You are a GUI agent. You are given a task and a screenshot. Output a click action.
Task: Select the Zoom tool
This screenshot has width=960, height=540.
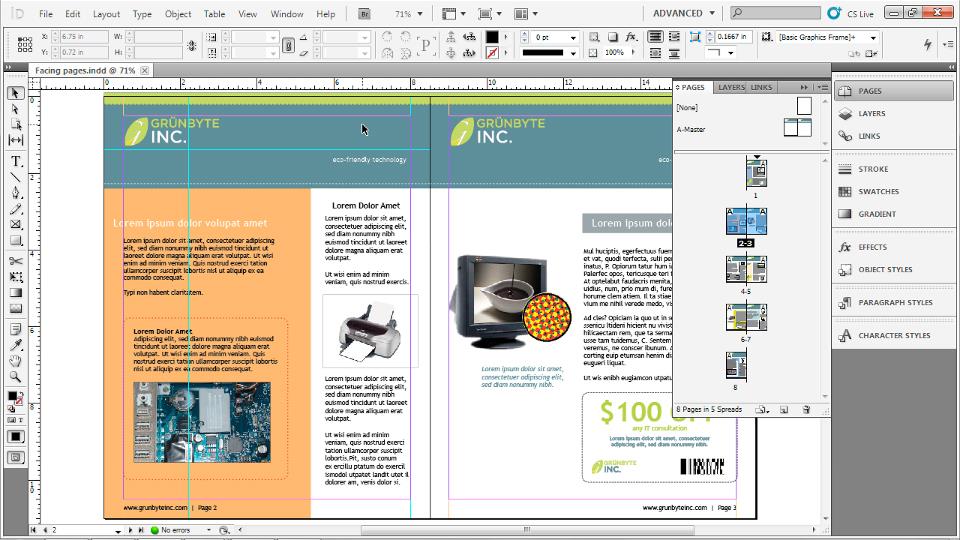pyautogui.click(x=15, y=377)
